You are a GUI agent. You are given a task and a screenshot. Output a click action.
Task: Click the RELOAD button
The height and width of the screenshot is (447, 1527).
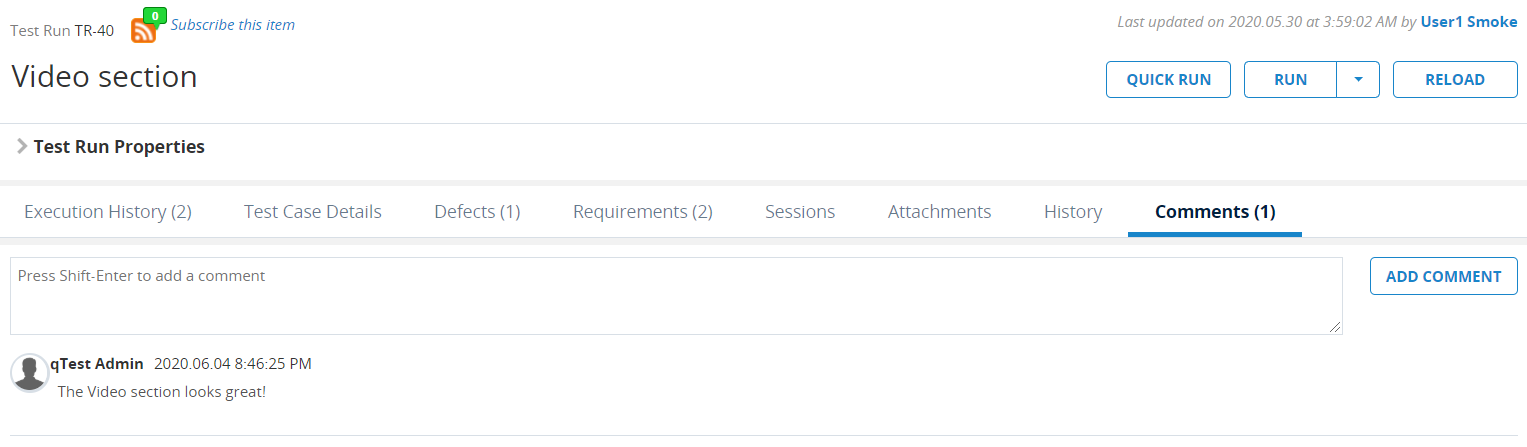click(x=1455, y=80)
